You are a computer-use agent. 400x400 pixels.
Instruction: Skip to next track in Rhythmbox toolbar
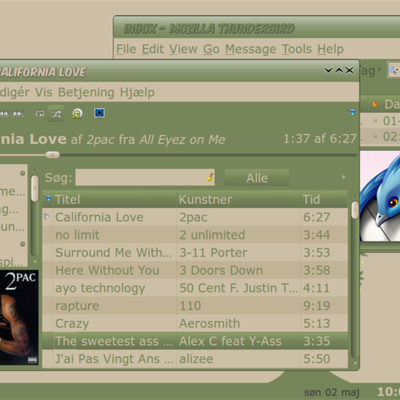tap(18, 114)
